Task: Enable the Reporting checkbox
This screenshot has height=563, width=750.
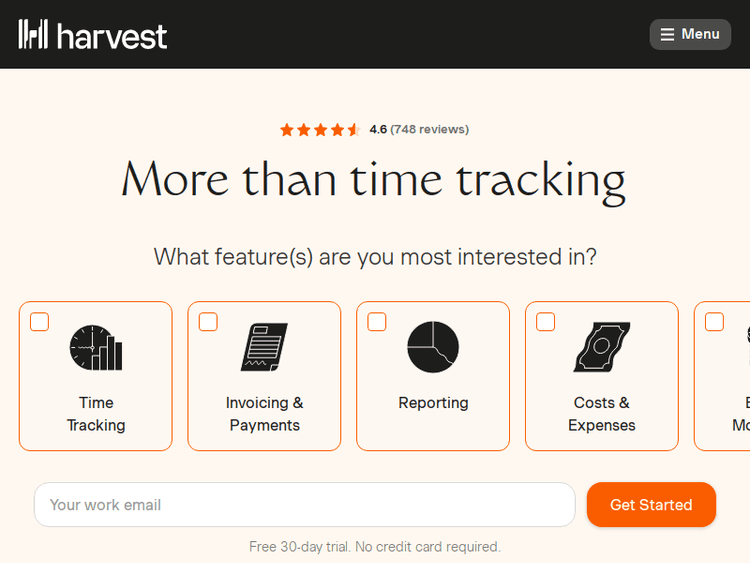Action: [377, 321]
